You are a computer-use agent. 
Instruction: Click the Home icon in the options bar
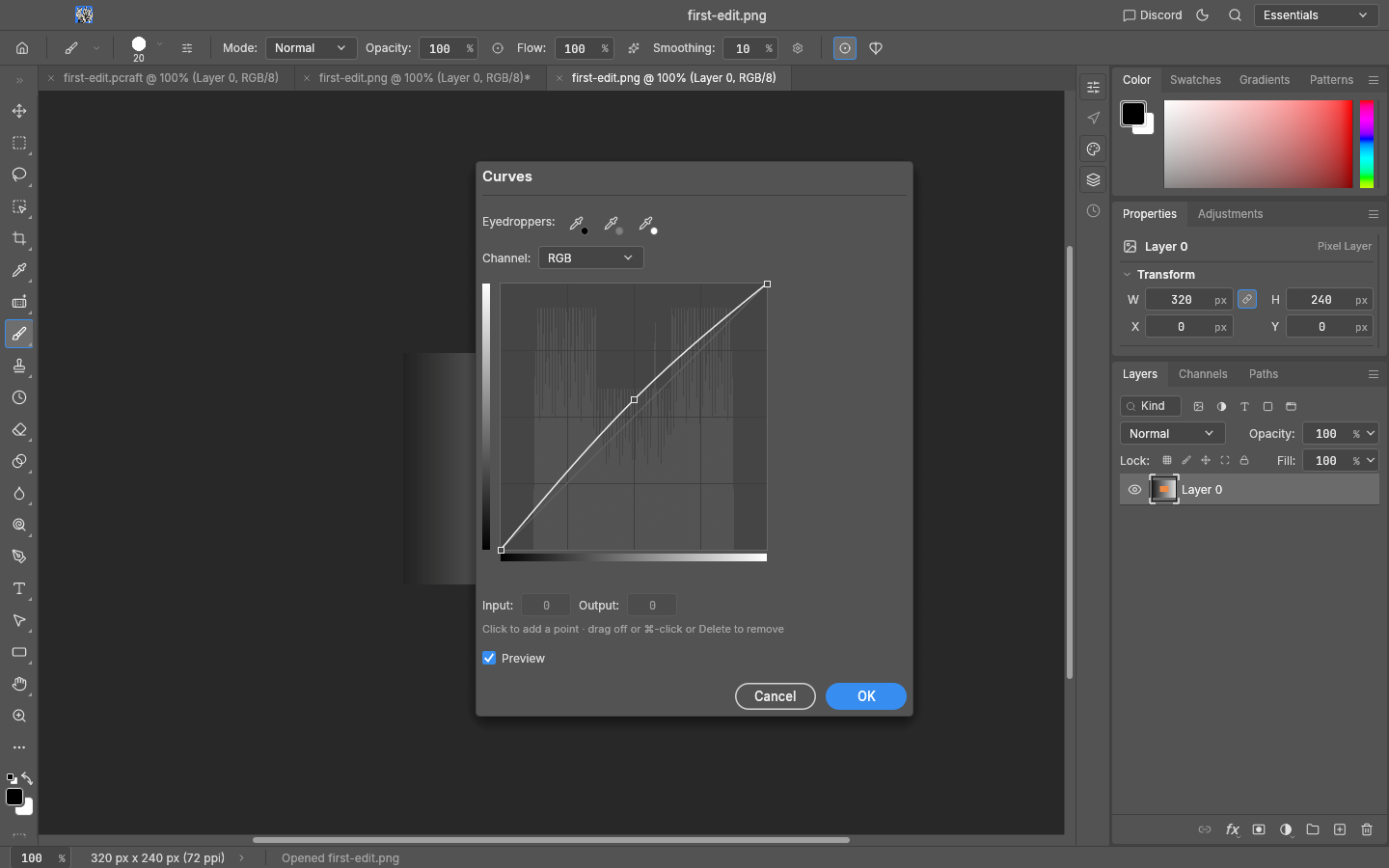pos(22,48)
